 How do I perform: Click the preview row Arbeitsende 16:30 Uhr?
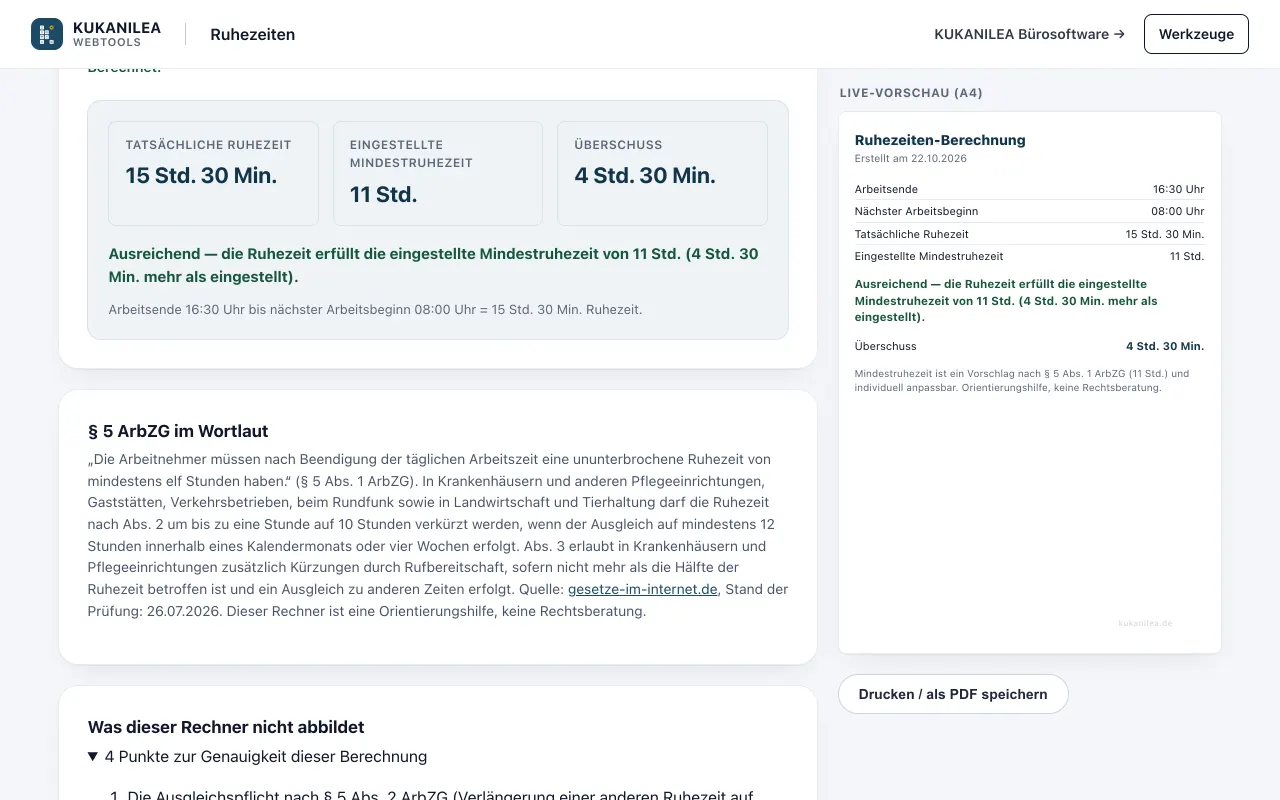(1029, 189)
